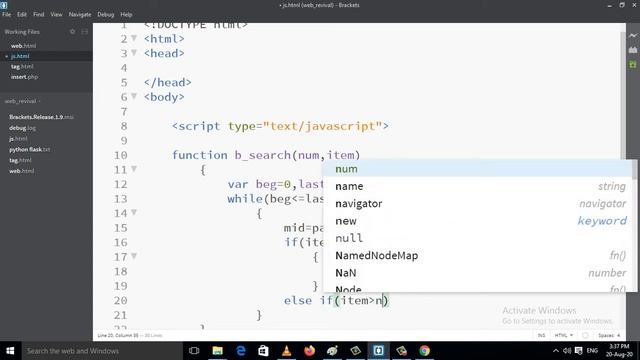Open web.html in the project tree
This screenshot has height=360, width=640.
click(21, 171)
